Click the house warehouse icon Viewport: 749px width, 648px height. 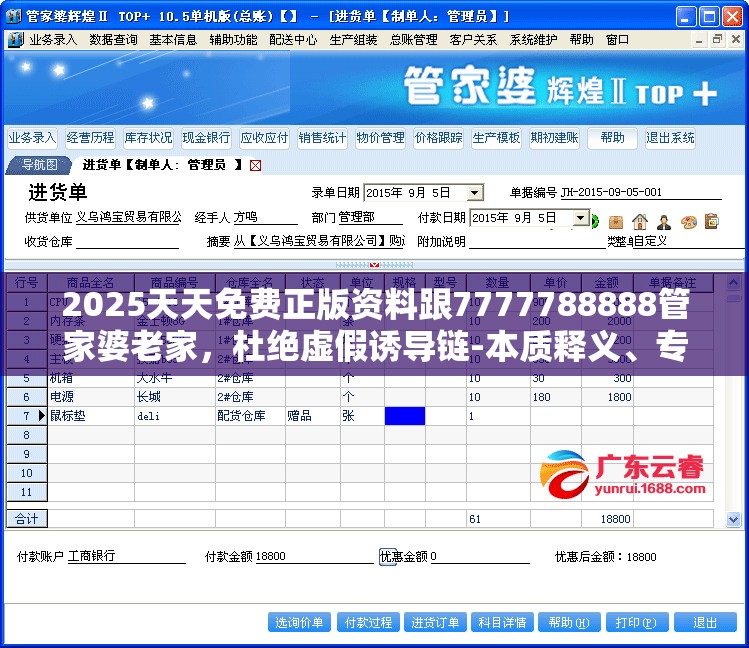[x=640, y=222]
